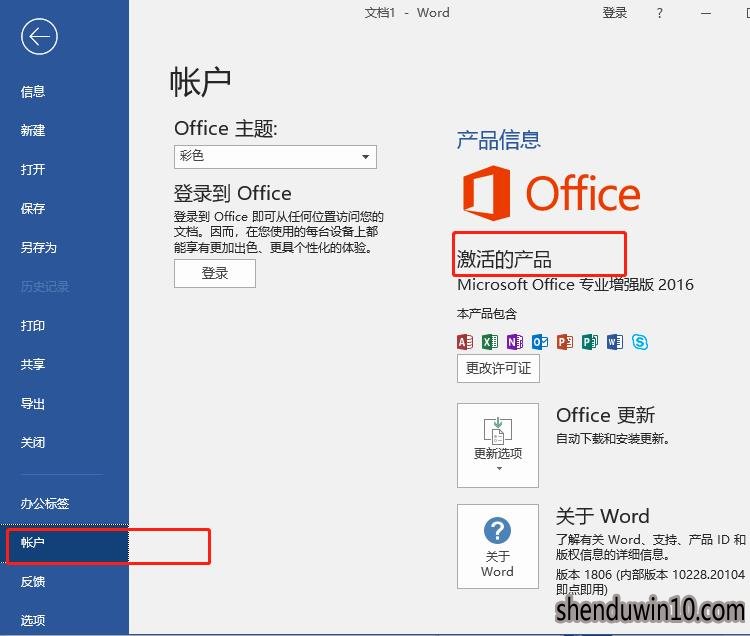Open 选项 Options in the sidebar

[33, 620]
